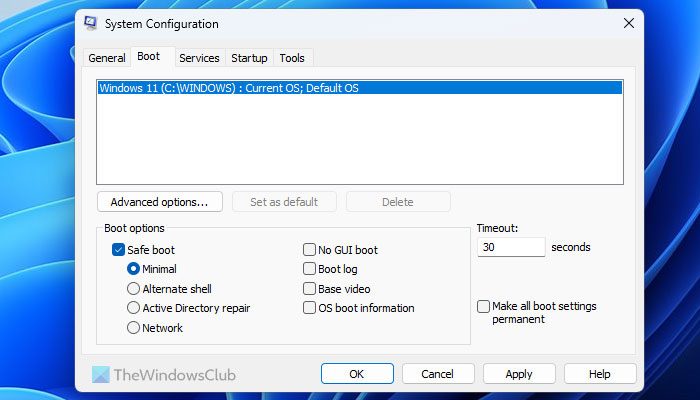Select the Windows 11 boot entry
Screen dimensions: 700x400
360,88
